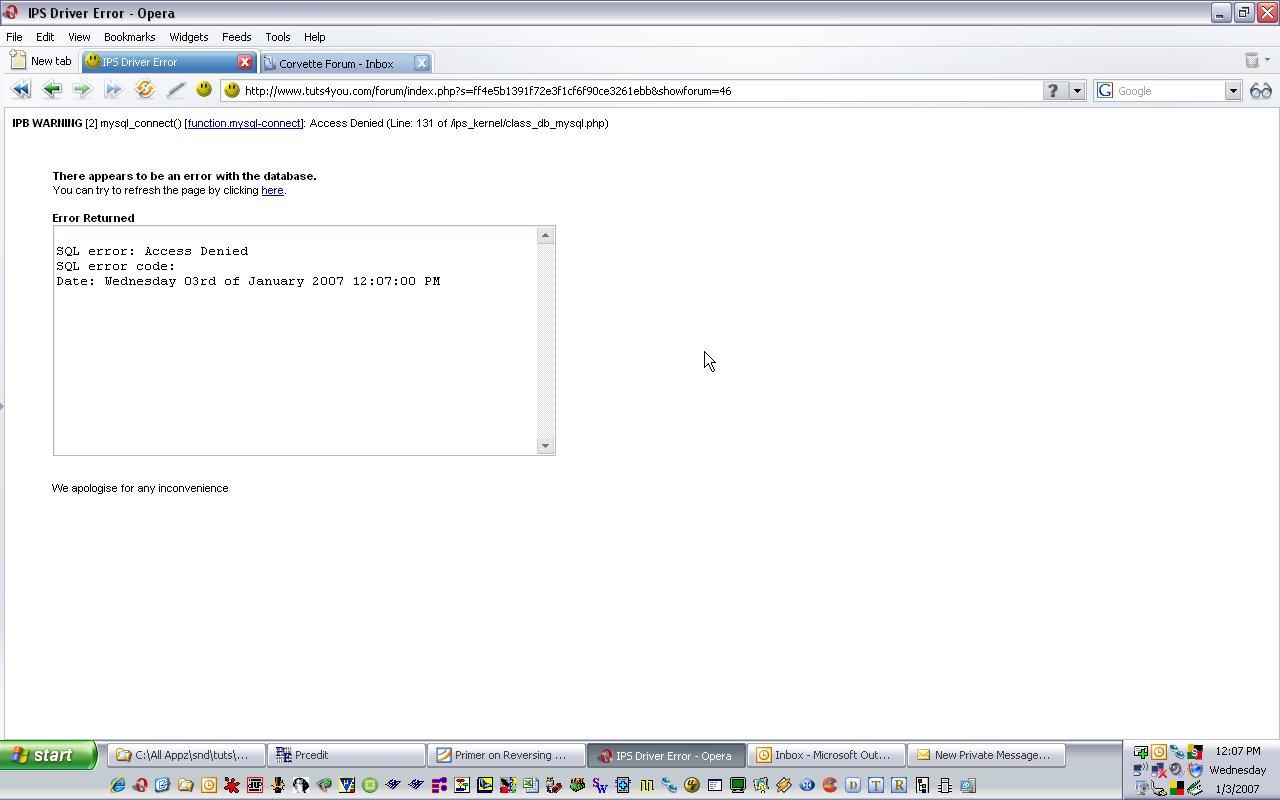The height and width of the screenshot is (800, 1280).
Task: Switch to Inbox - Microsoft Outlook taskbar button
Action: coord(826,755)
